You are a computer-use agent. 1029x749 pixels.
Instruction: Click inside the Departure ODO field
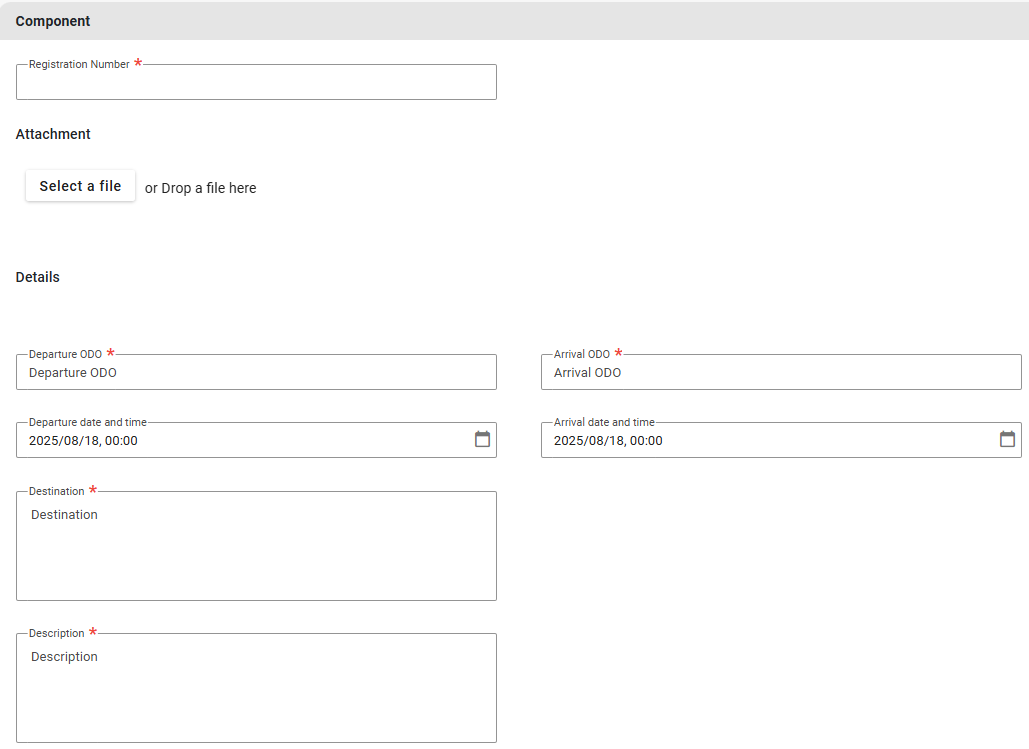coord(256,373)
